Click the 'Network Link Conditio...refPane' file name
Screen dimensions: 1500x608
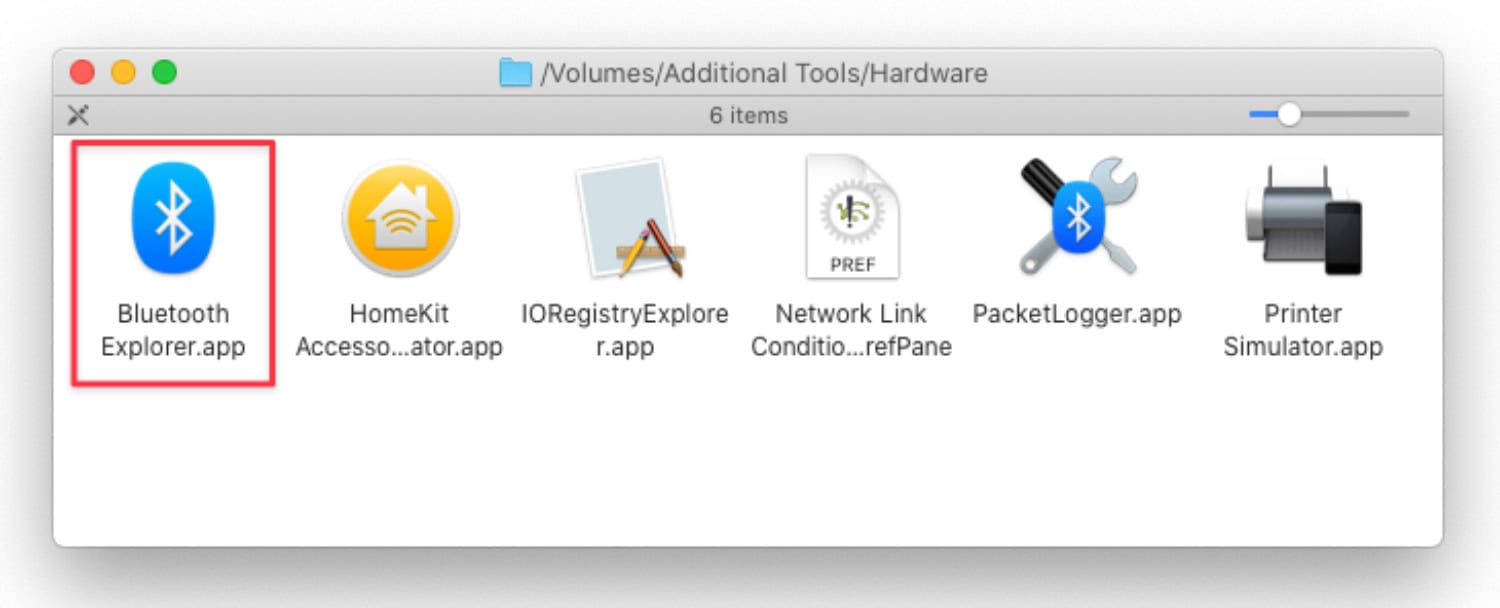click(x=851, y=330)
